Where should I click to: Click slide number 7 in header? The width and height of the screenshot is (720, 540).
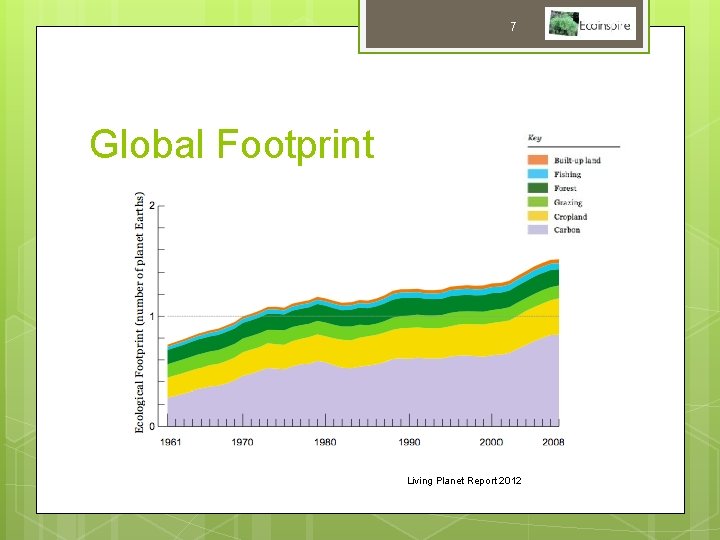[x=513, y=27]
